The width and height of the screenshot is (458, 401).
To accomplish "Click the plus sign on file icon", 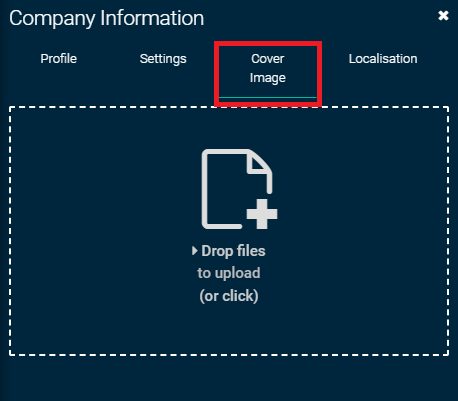I will pos(262,214).
